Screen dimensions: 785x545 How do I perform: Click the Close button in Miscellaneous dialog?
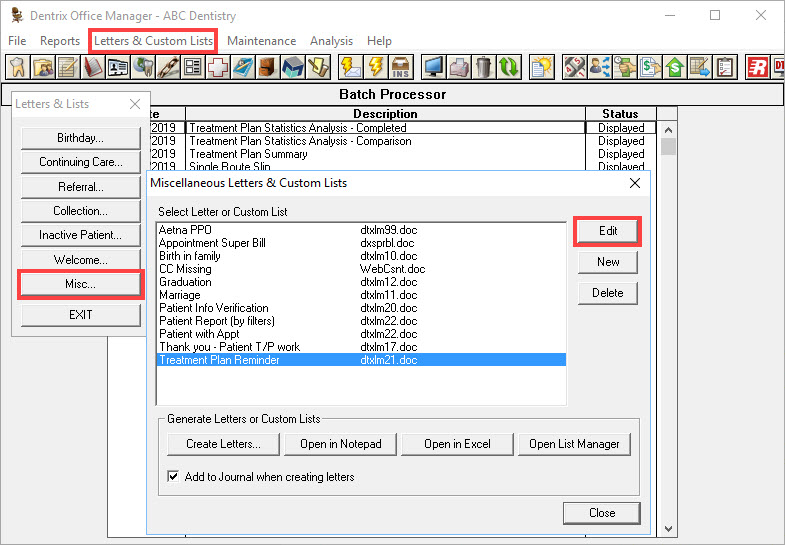point(602,513)
